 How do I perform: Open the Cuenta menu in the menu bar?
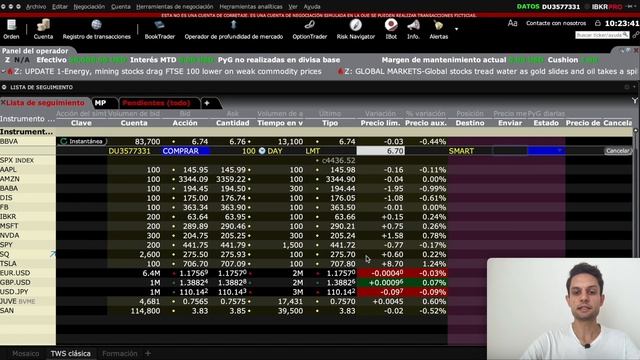[x=120, y=7]
